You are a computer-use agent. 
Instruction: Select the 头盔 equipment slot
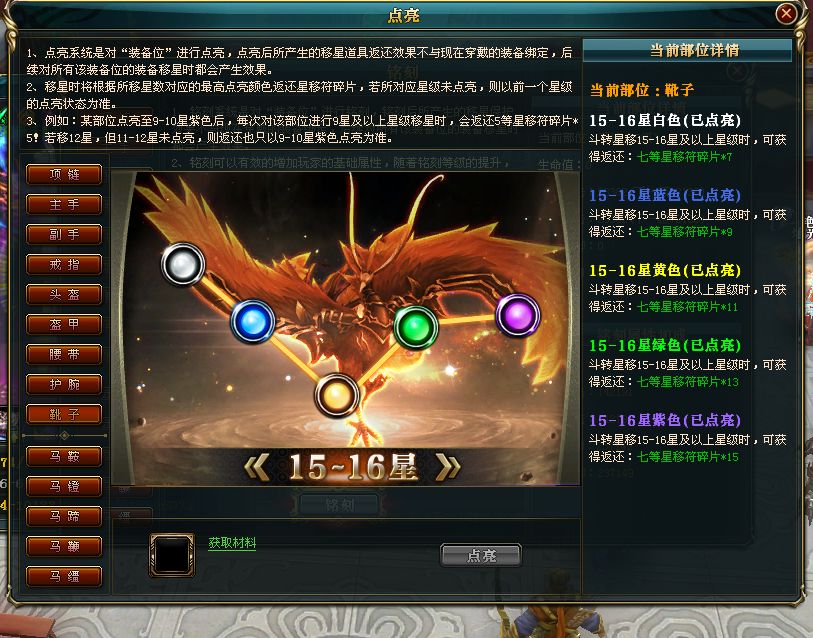64,295
